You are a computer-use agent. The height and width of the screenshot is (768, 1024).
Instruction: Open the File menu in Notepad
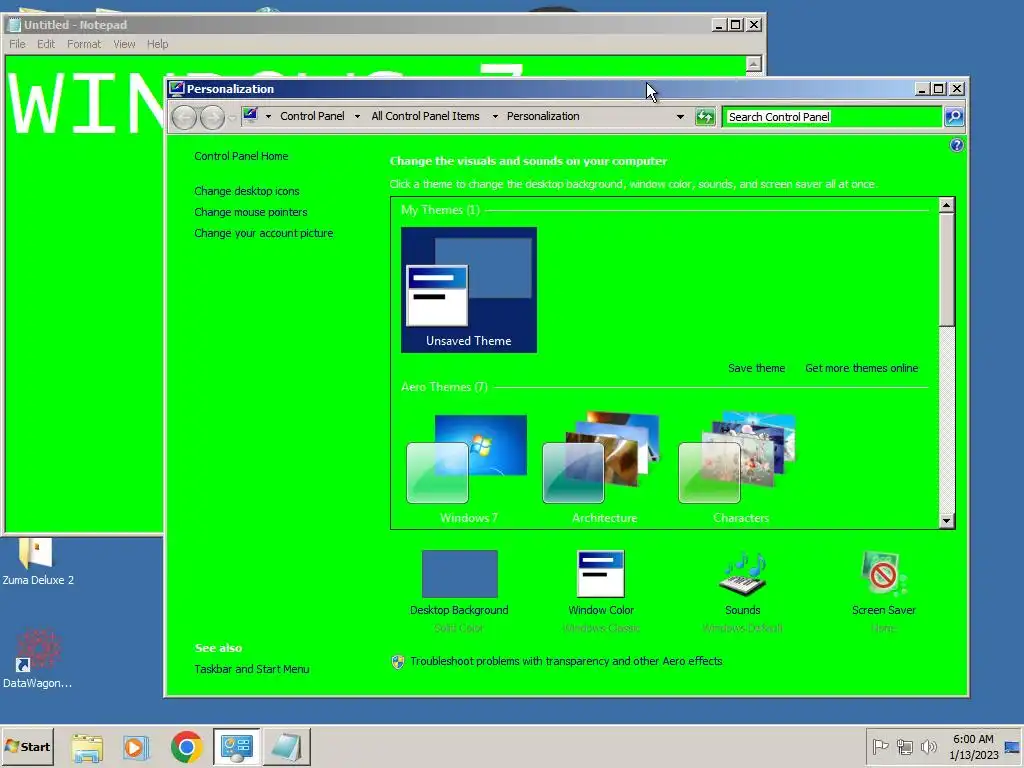pyautogui.click(x=18, y=44)
